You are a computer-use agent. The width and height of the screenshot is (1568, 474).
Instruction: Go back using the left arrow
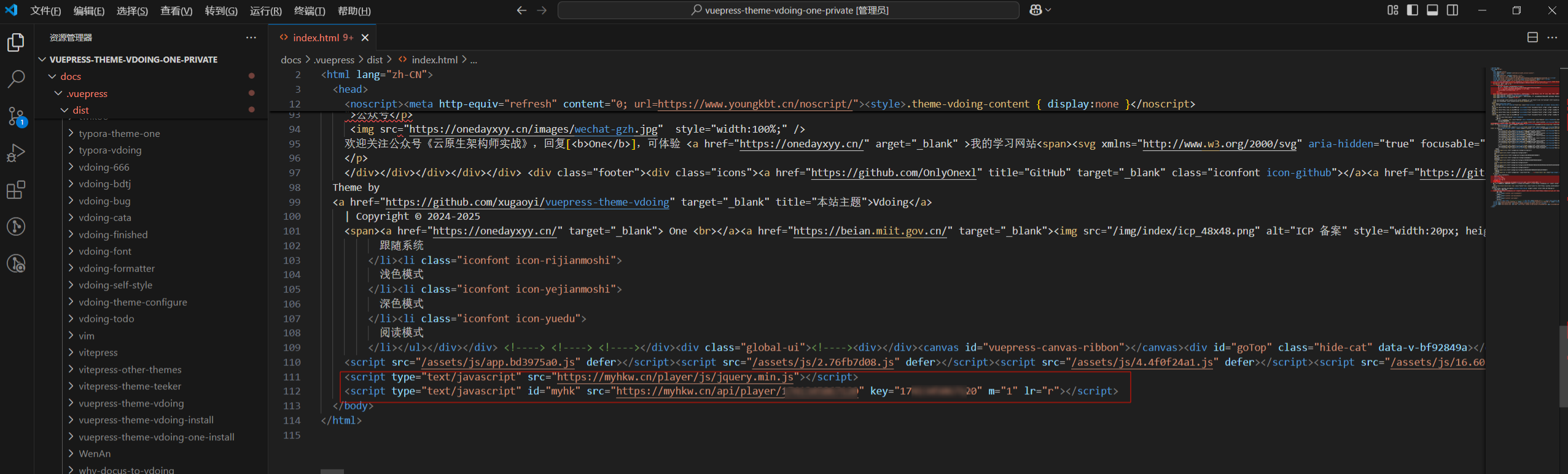tap(521, 10)
